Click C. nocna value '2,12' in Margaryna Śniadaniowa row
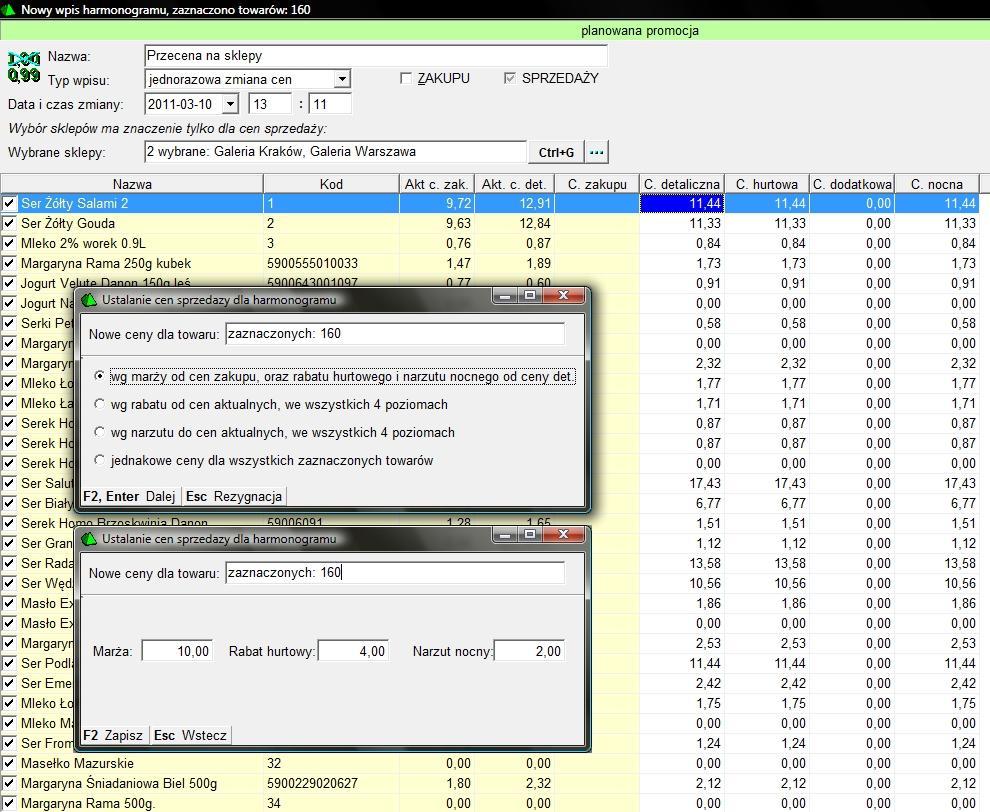The image size is (990, 812). 963,784
